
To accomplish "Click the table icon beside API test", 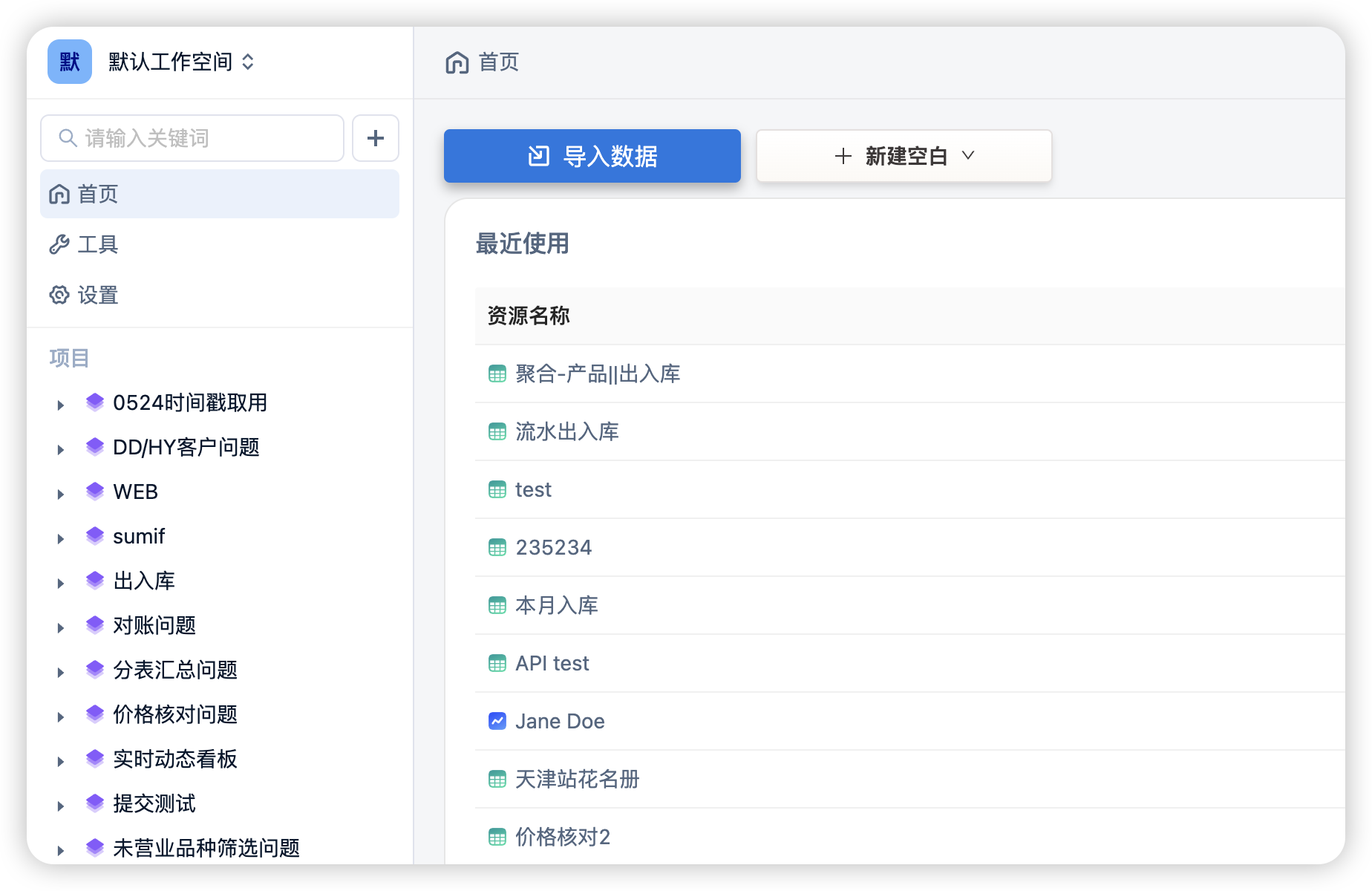I will [x=497, y=663].
